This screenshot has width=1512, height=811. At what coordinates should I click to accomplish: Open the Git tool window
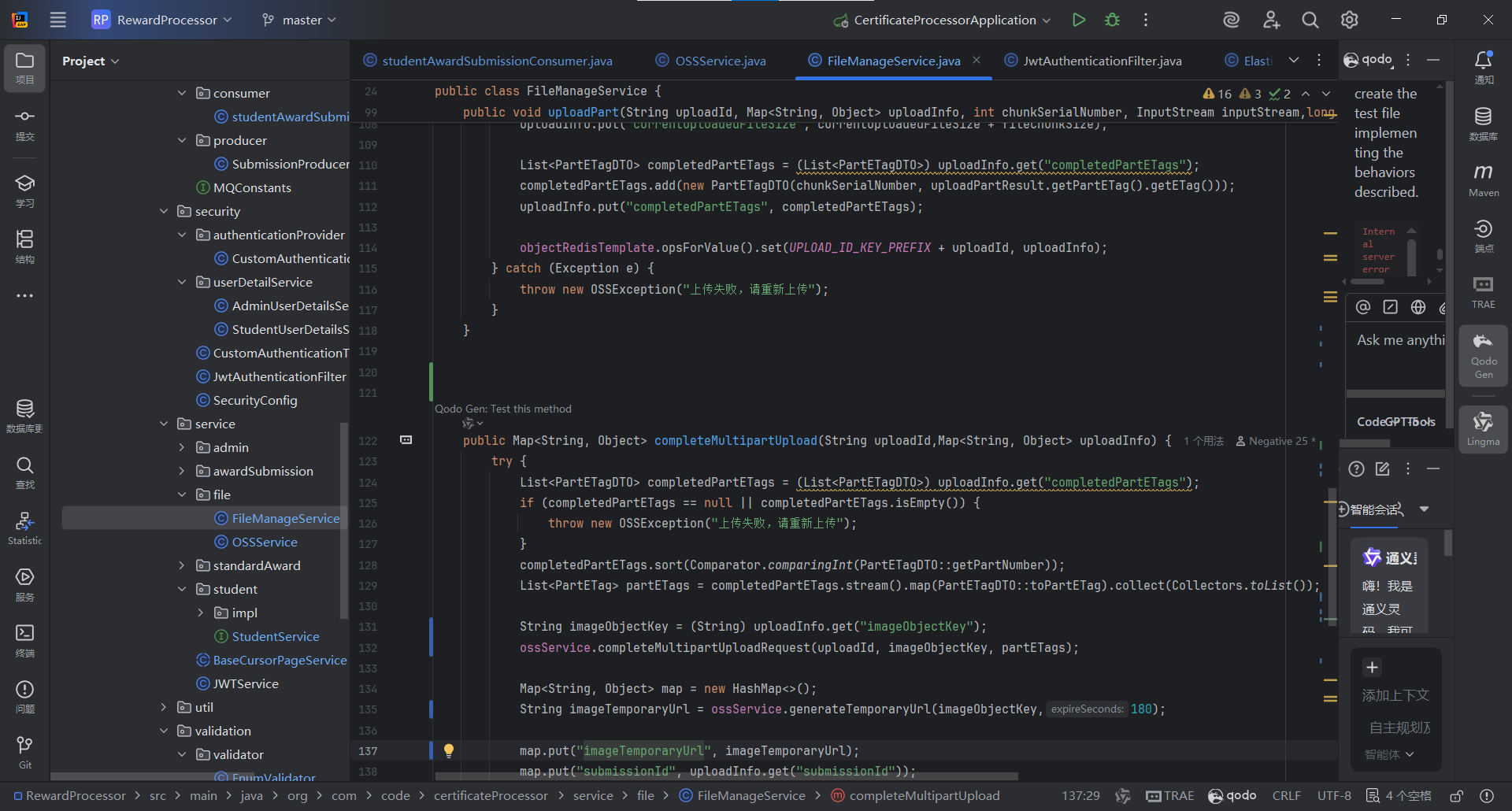24,753
